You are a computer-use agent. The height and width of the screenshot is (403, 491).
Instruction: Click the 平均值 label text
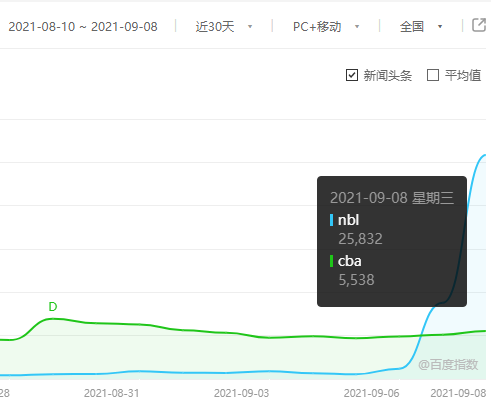[463, 76]
